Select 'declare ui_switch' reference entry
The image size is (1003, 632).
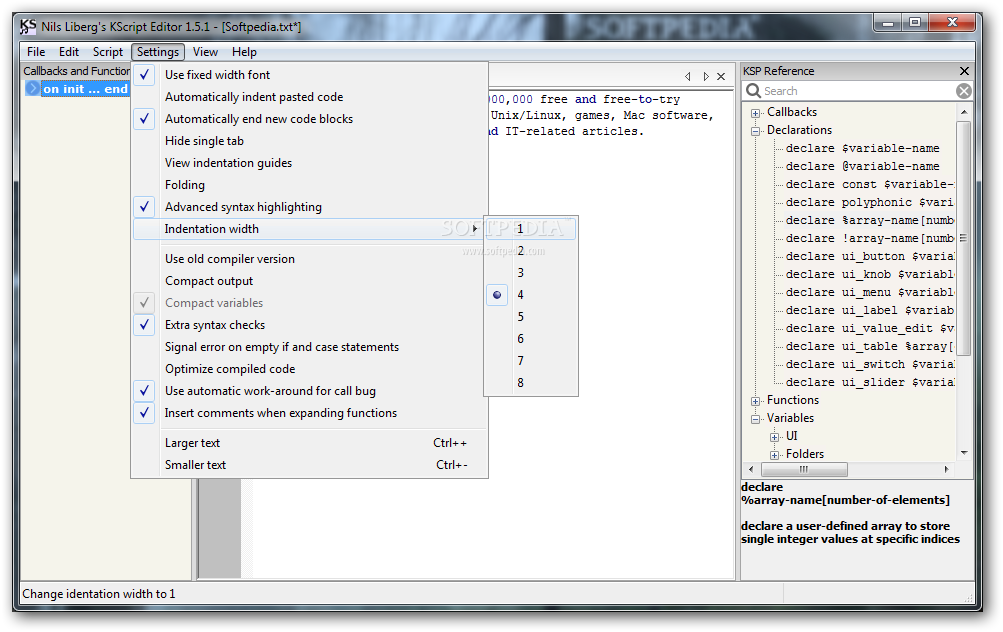pos(869,364)
